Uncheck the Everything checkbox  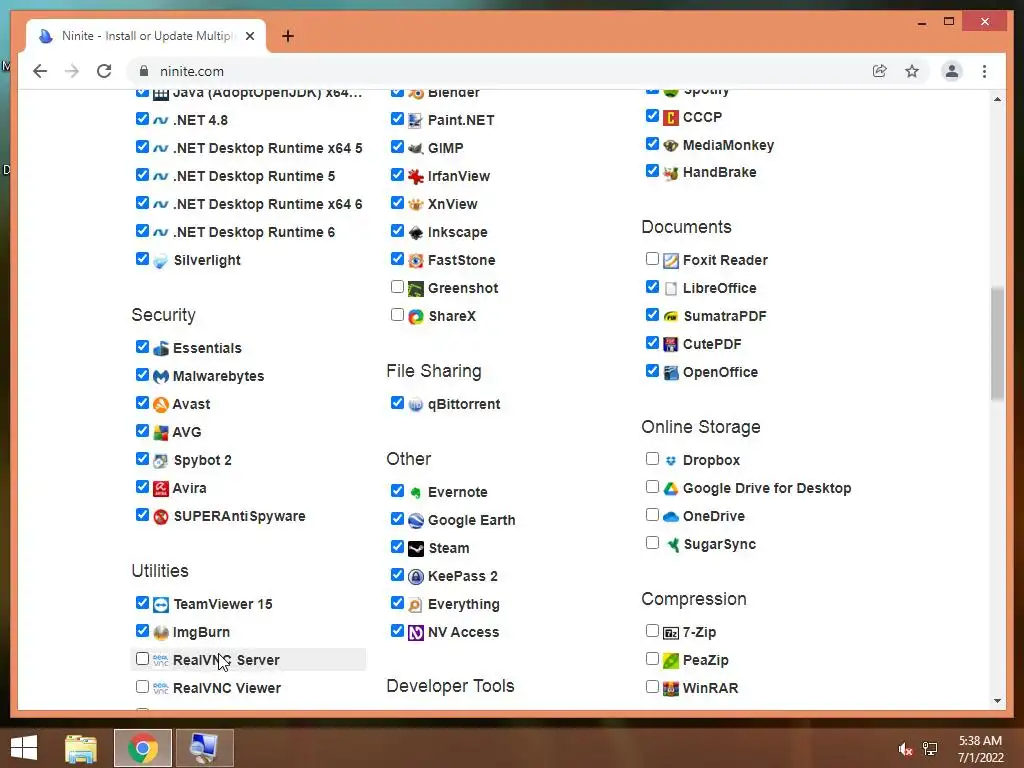coord(397,603)
